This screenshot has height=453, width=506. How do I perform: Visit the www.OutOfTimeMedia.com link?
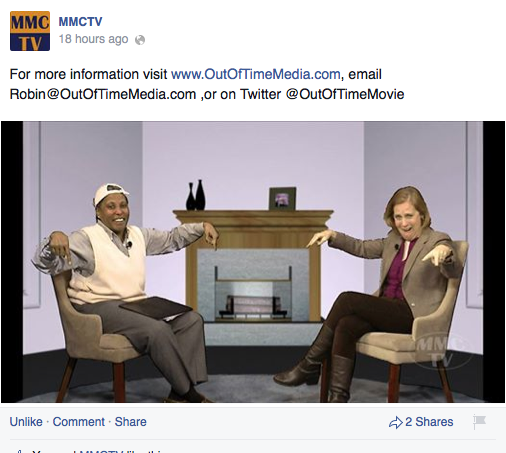coord(256,74)
